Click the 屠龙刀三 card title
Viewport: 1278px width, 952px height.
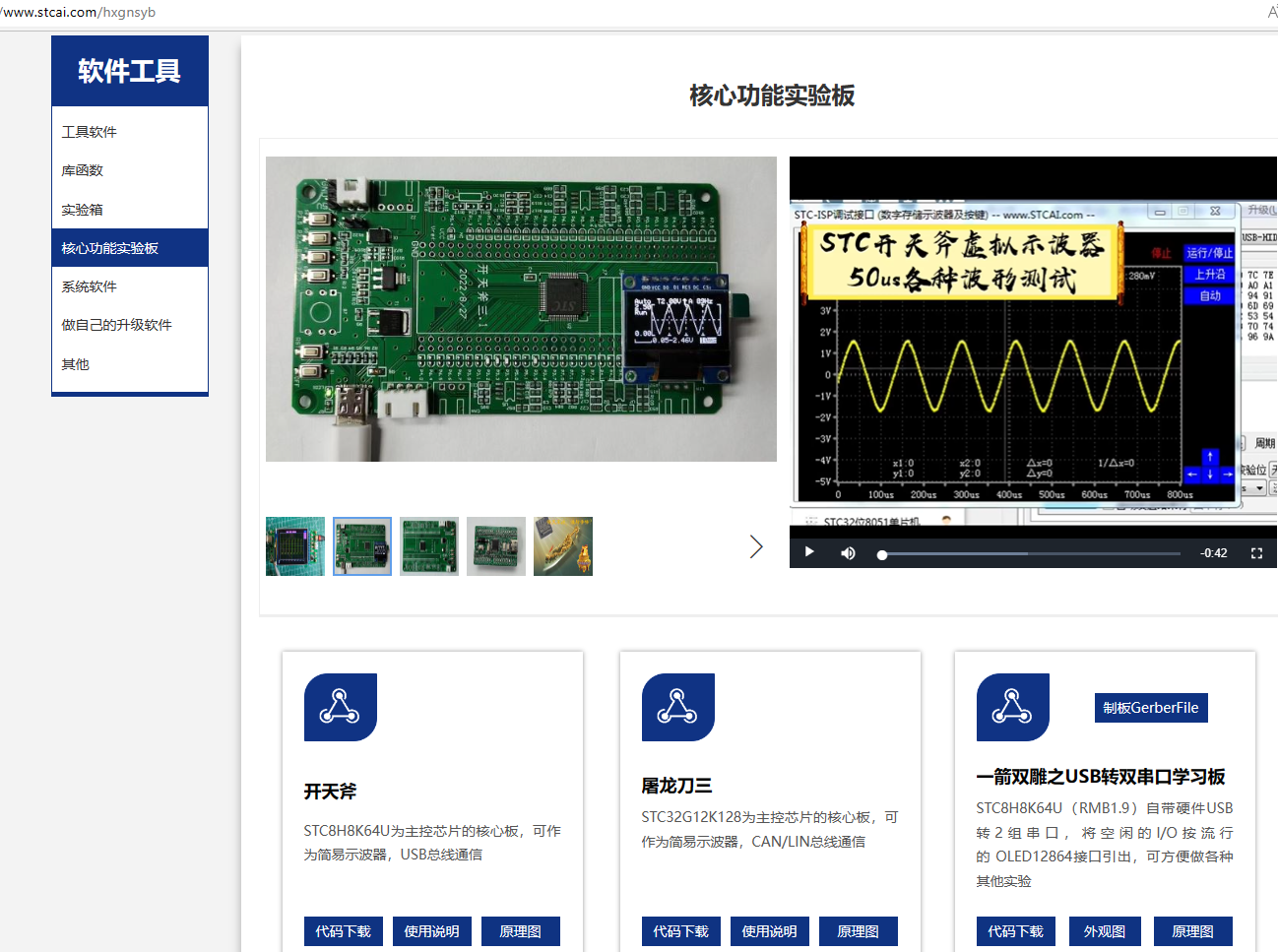pos(676,786)
